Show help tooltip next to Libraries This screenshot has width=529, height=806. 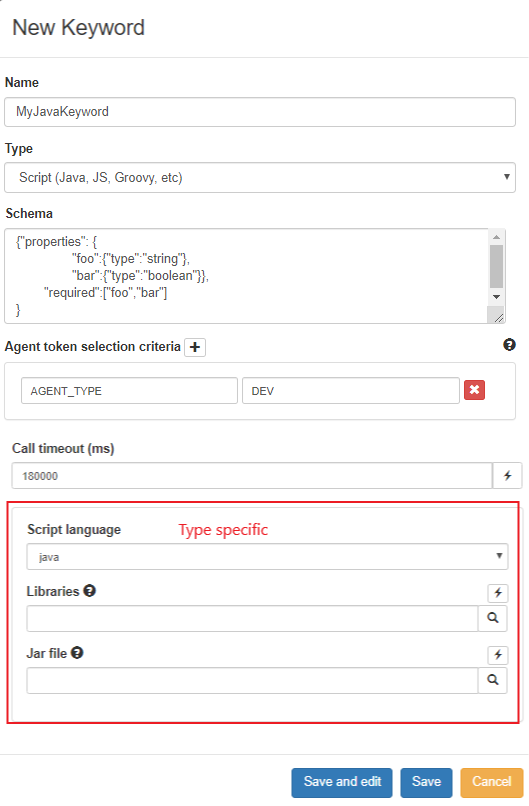(89, 591)
